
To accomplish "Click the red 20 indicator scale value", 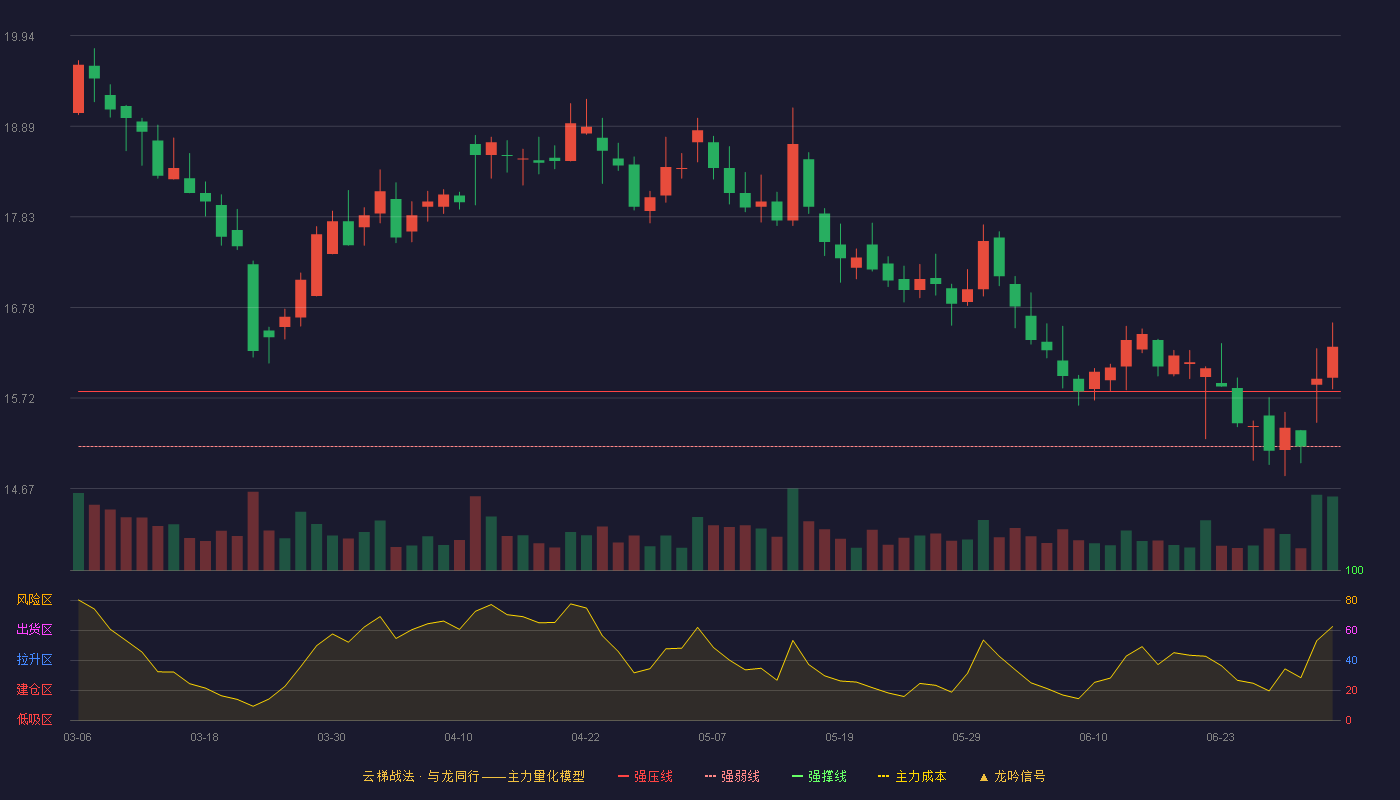I will [x=1351, y=690].
